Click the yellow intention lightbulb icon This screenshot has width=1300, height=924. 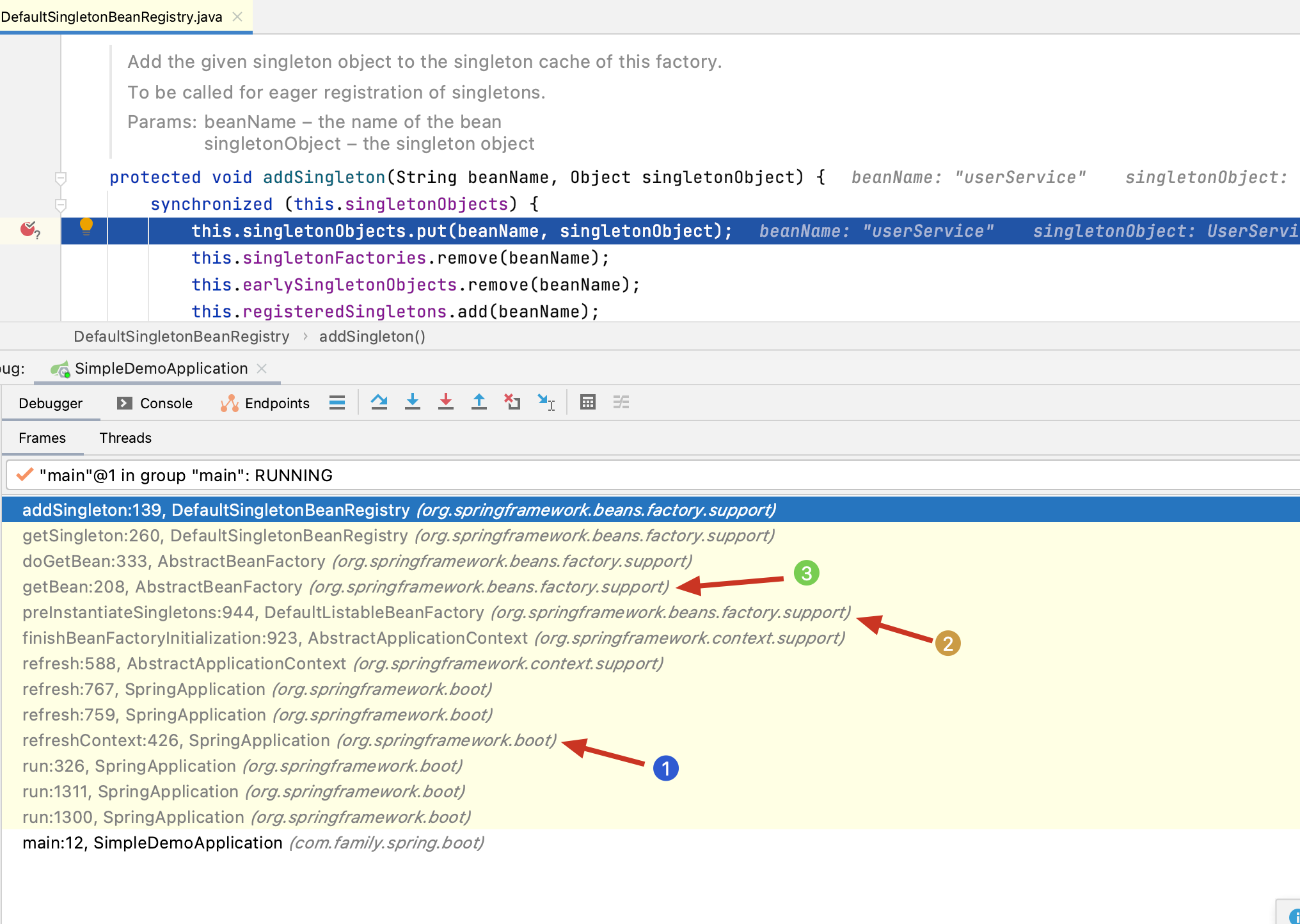click(x=86, y=227)
